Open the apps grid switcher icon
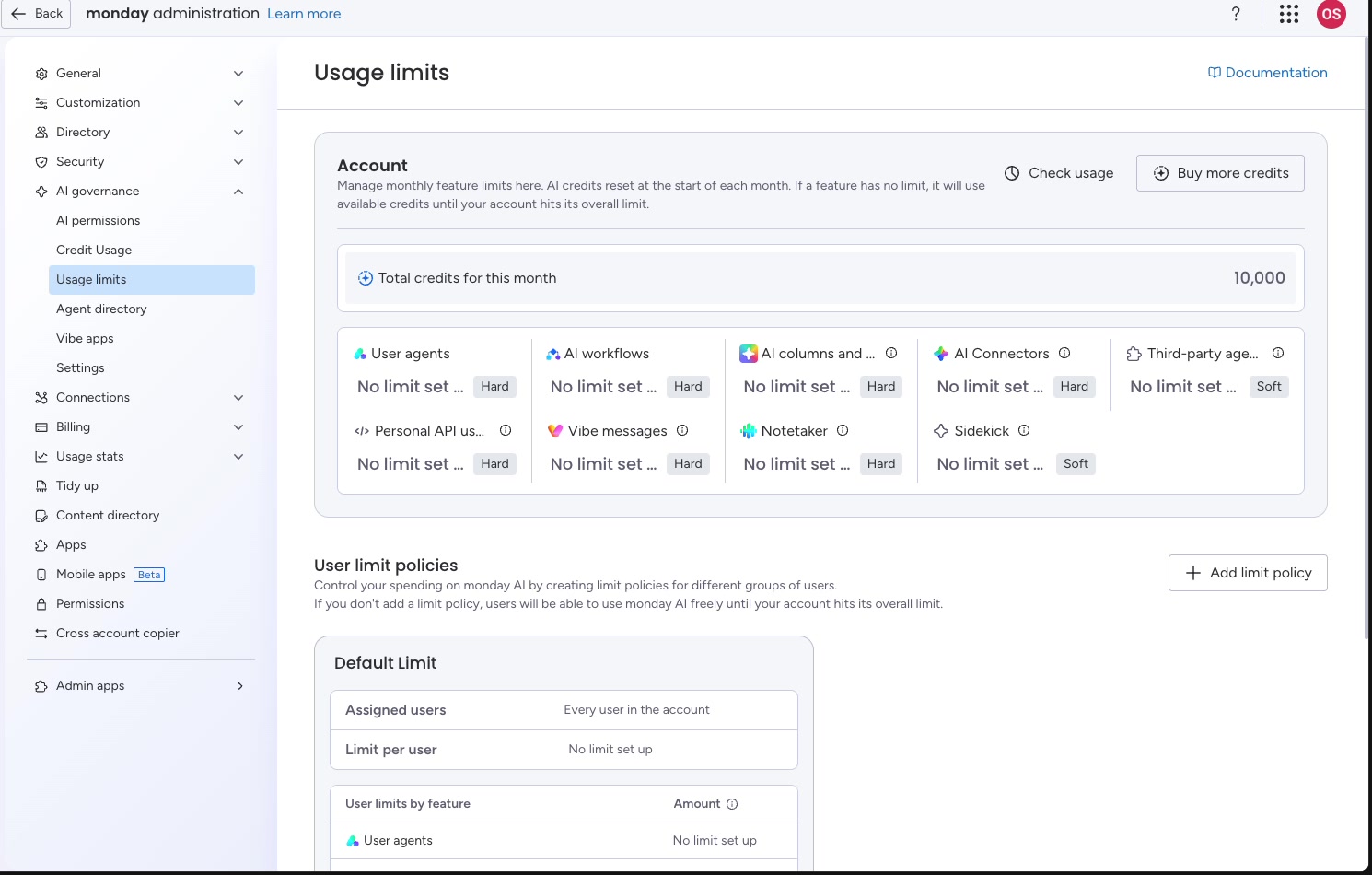The image size is (1372, 875). (1289, 14)
